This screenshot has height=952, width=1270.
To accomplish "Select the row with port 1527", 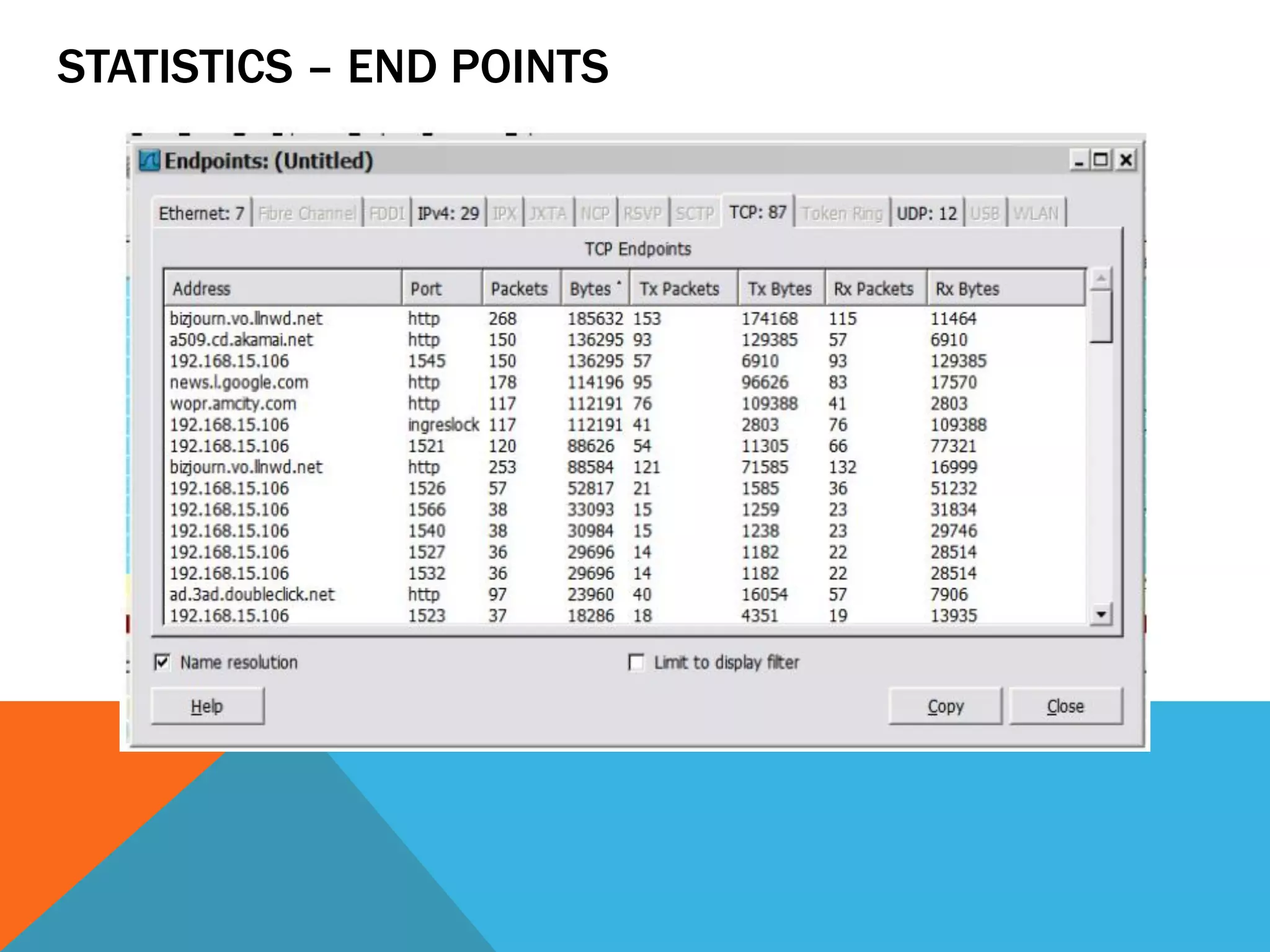I will tap(625, 552).
